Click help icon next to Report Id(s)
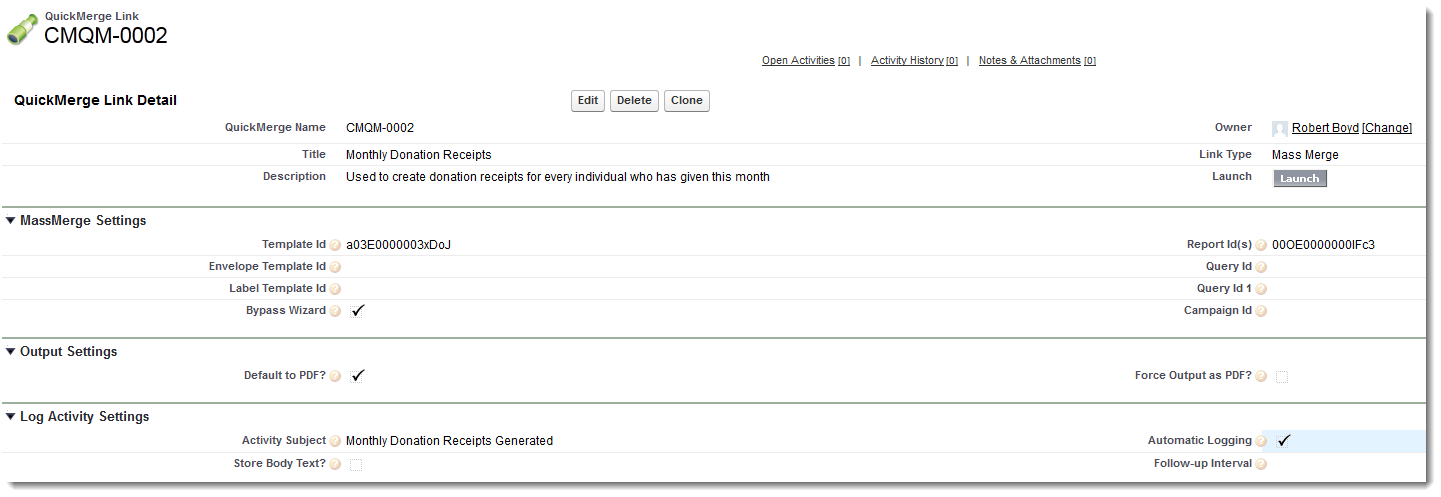This screenshot has width=1441, height=497. [1262, 245]
